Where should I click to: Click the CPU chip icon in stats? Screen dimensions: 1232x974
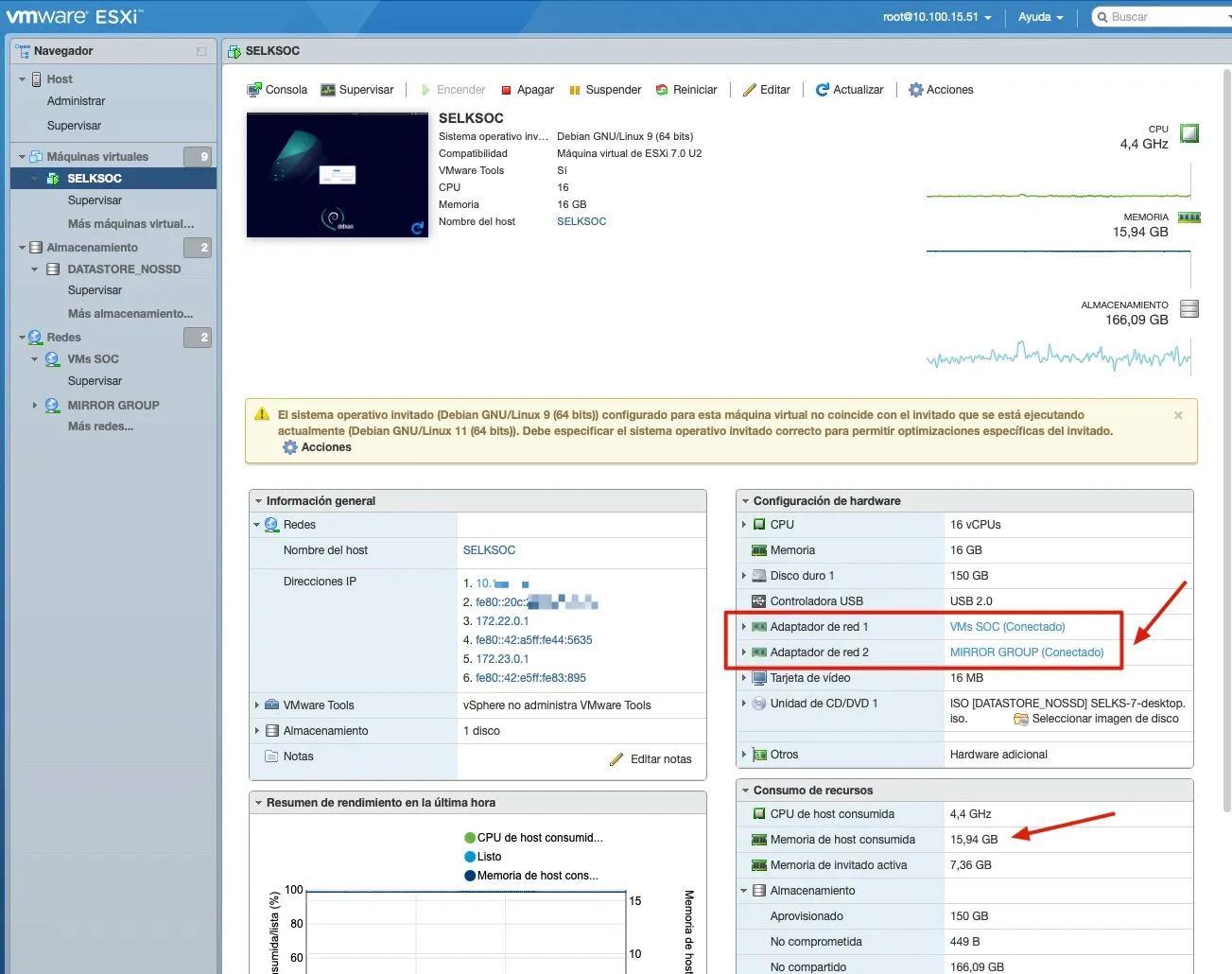pos(1189,133)
